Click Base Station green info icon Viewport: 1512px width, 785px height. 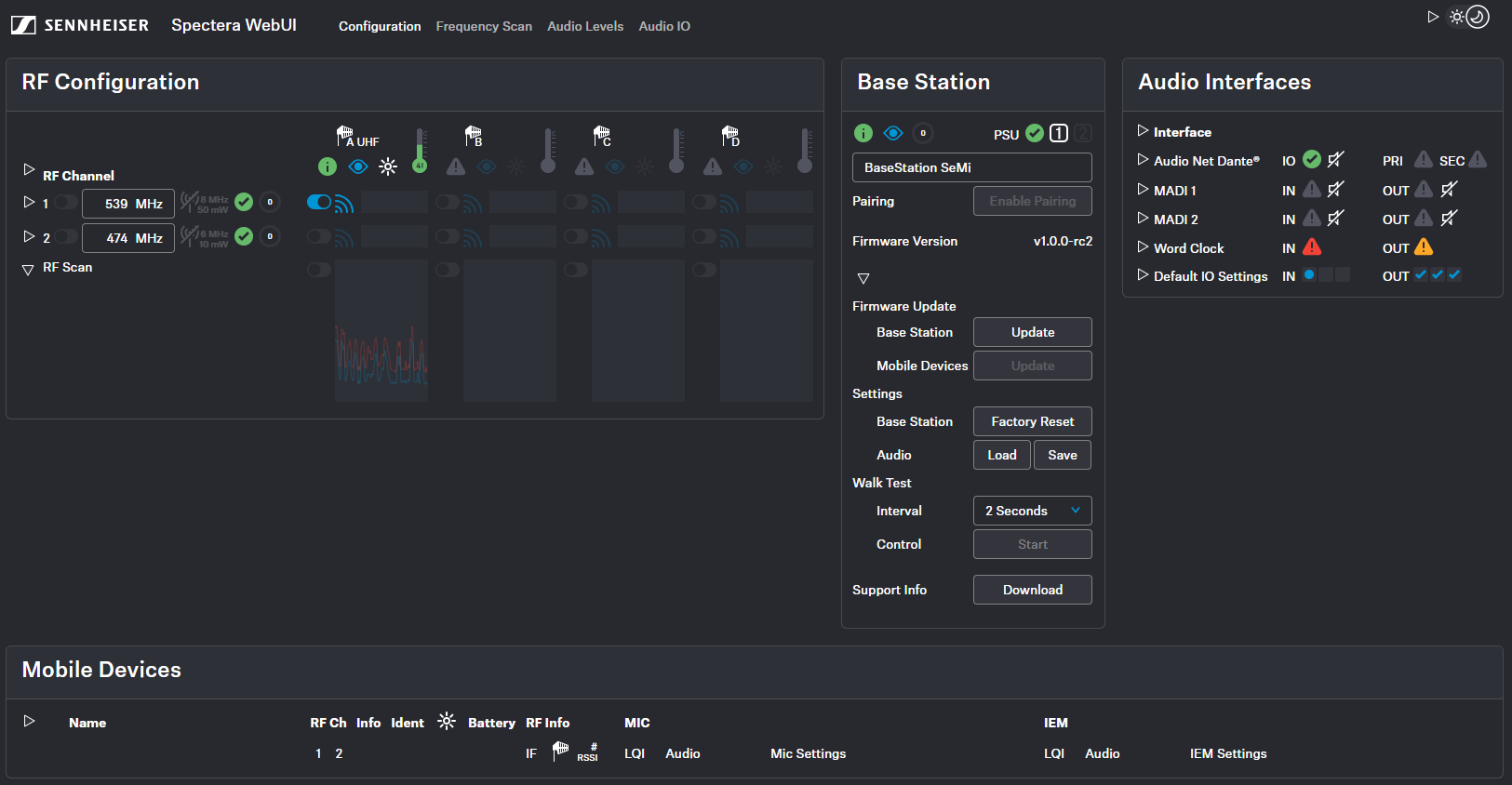click(x=863, y=133)
